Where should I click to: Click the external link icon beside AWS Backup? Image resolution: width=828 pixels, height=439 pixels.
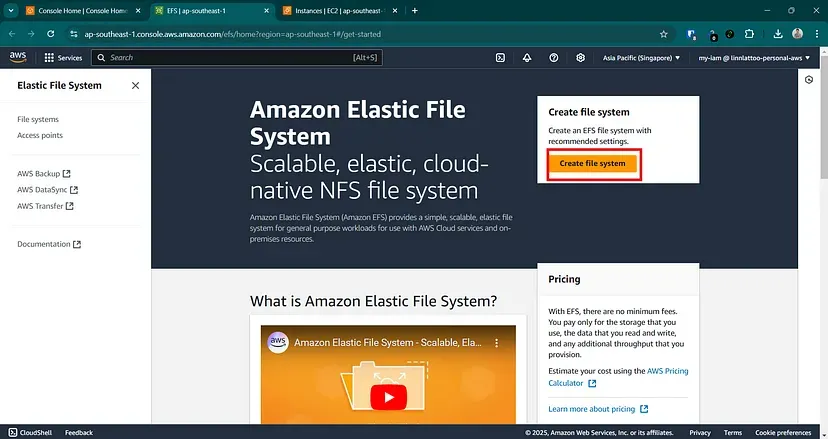[x=67, y=173]
